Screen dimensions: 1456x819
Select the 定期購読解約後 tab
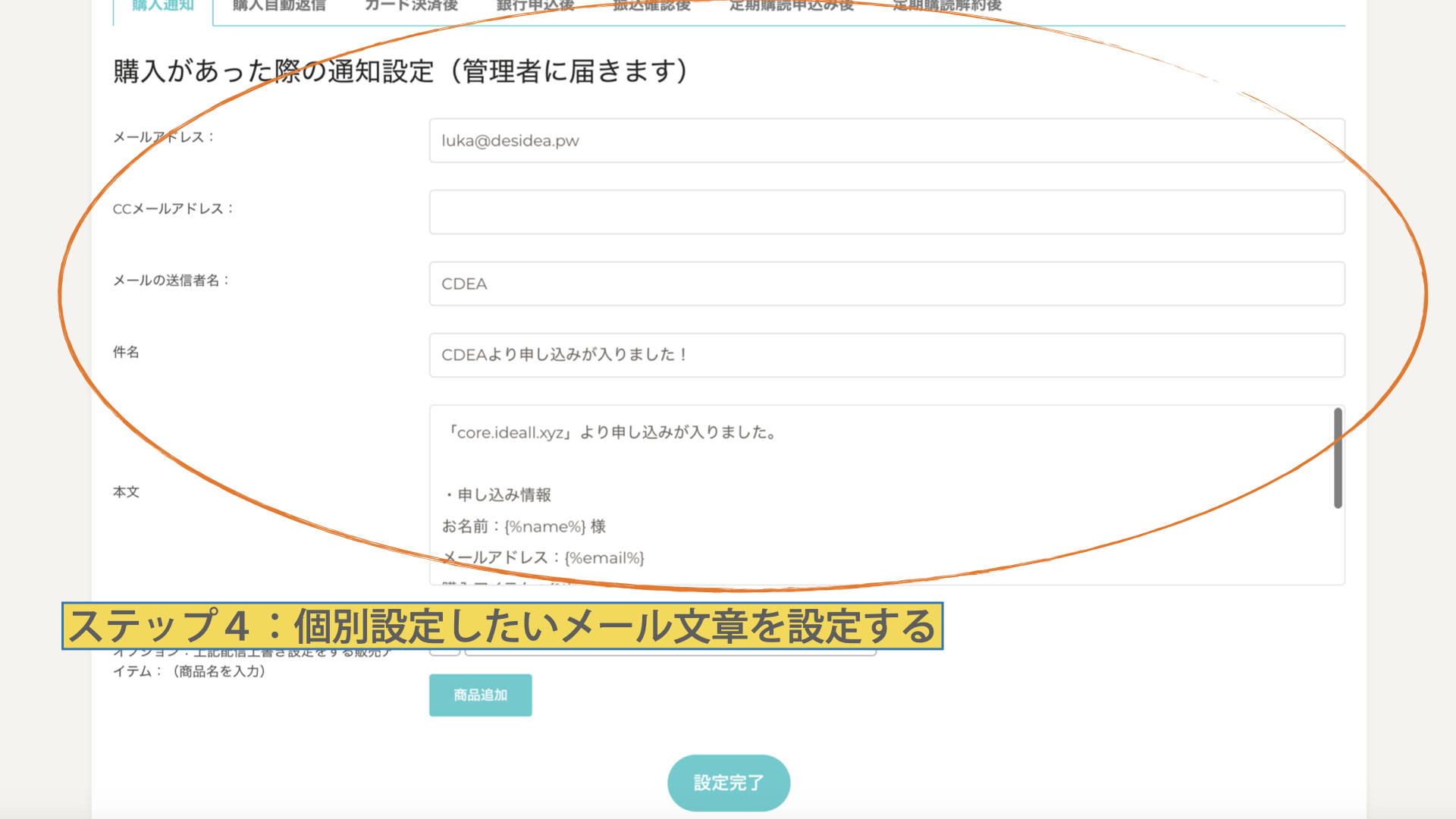(947, 7)
